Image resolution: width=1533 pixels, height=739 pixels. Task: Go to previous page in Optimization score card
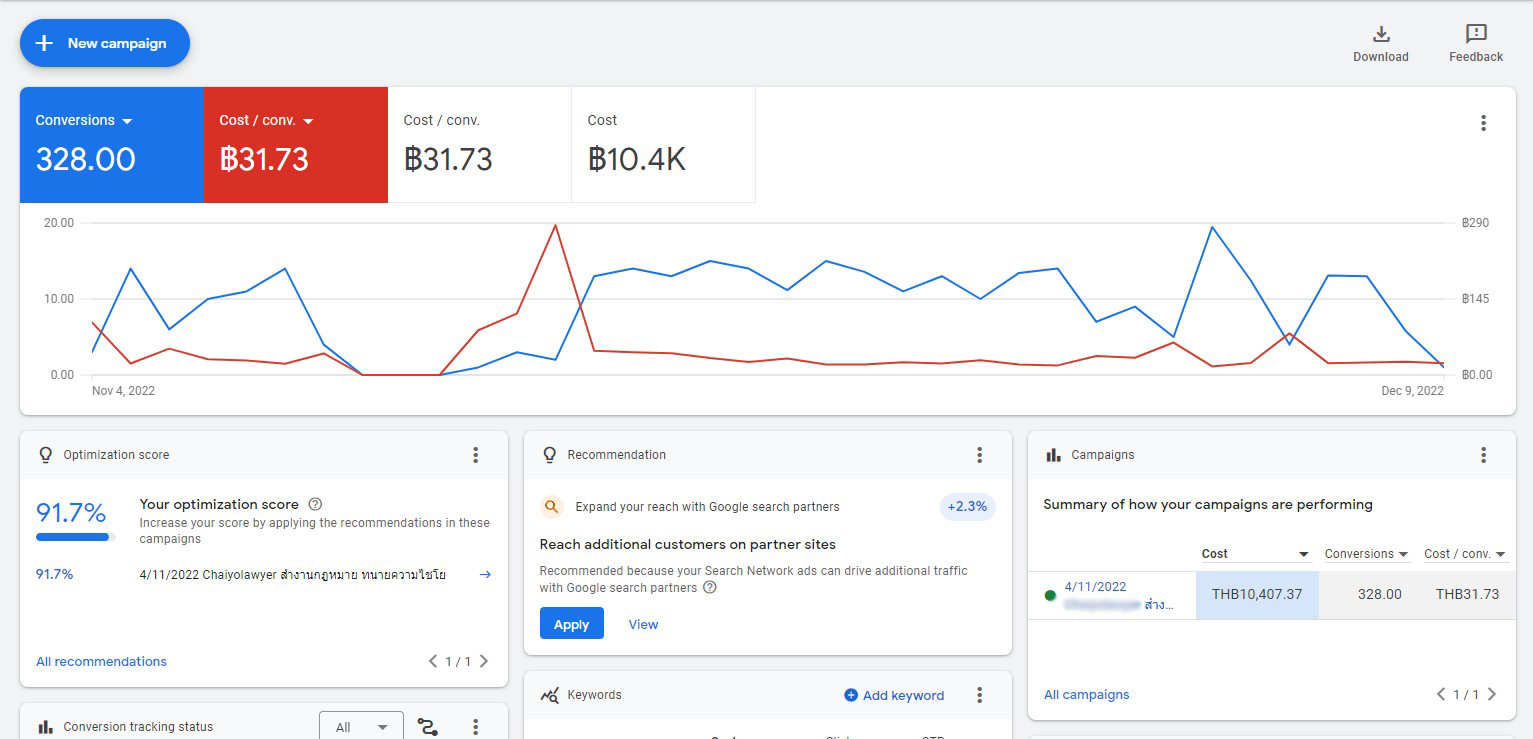pyautogui.click(x=433, y=661)
